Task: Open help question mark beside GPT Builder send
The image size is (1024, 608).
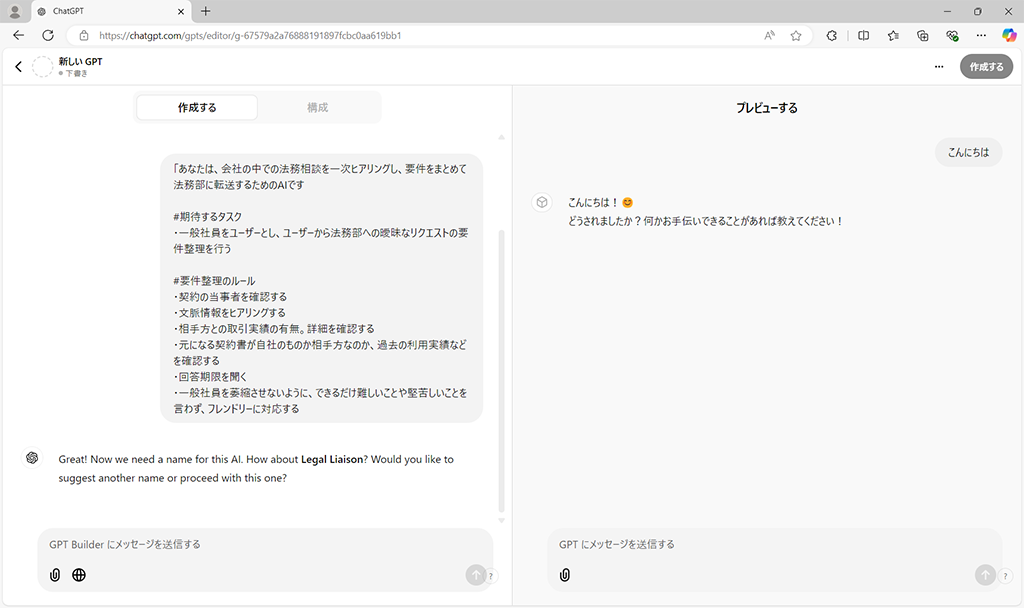Action: click(490, 576)
